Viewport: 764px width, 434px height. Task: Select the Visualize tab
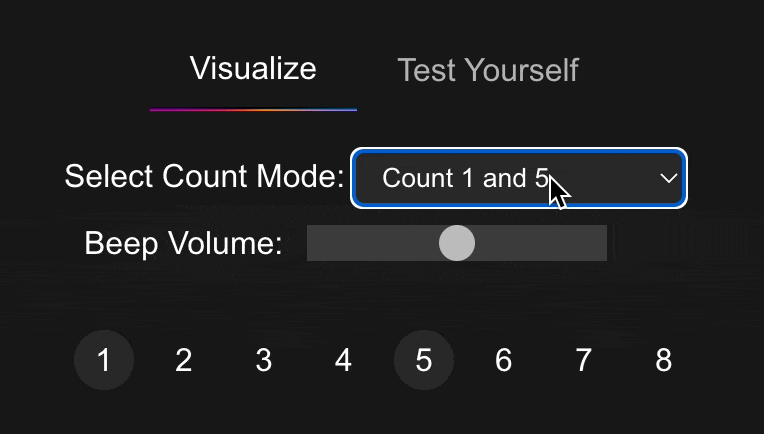[x=253, y=68]
